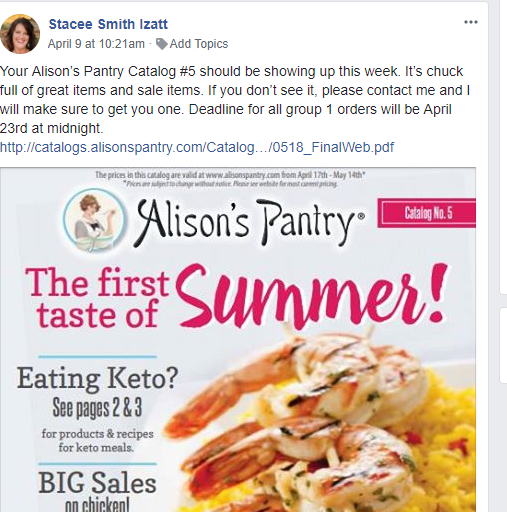Click the first taste of text
Viewport: 507px width, 512px height.
98,298
